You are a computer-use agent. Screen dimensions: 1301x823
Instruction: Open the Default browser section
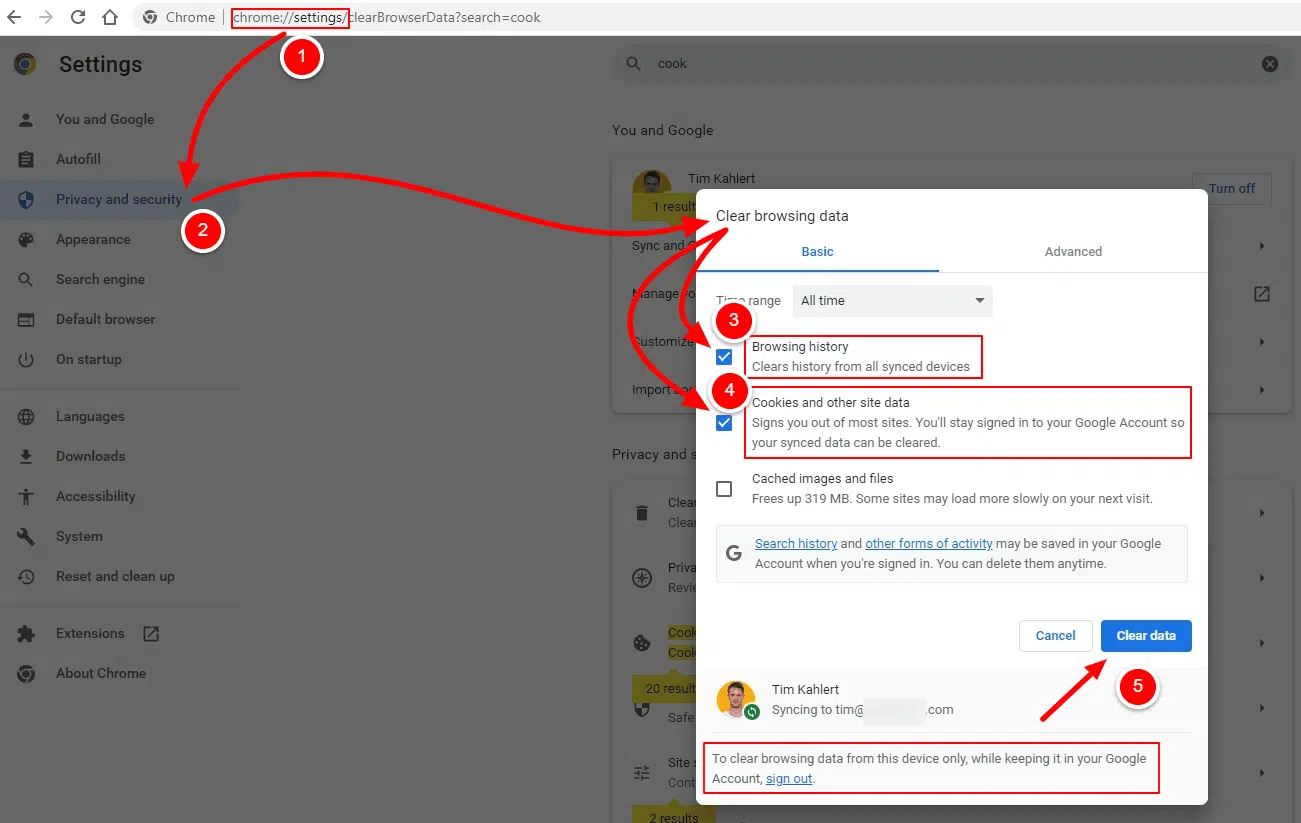tap(105, 319)
